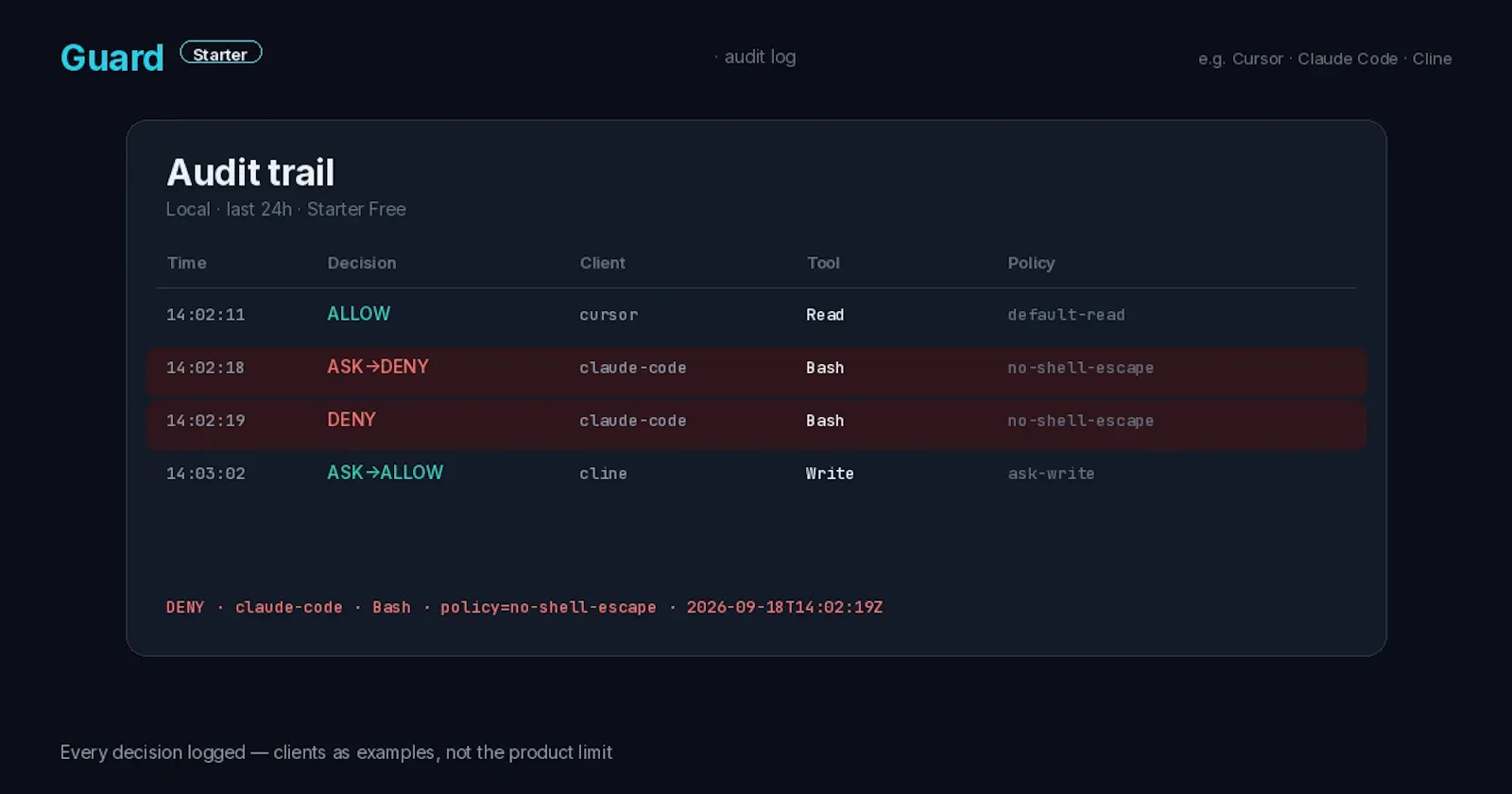Click the DENY decision in the 14:02:19 row
Viewport: 1512px width, 794px height.
(352, 420)
